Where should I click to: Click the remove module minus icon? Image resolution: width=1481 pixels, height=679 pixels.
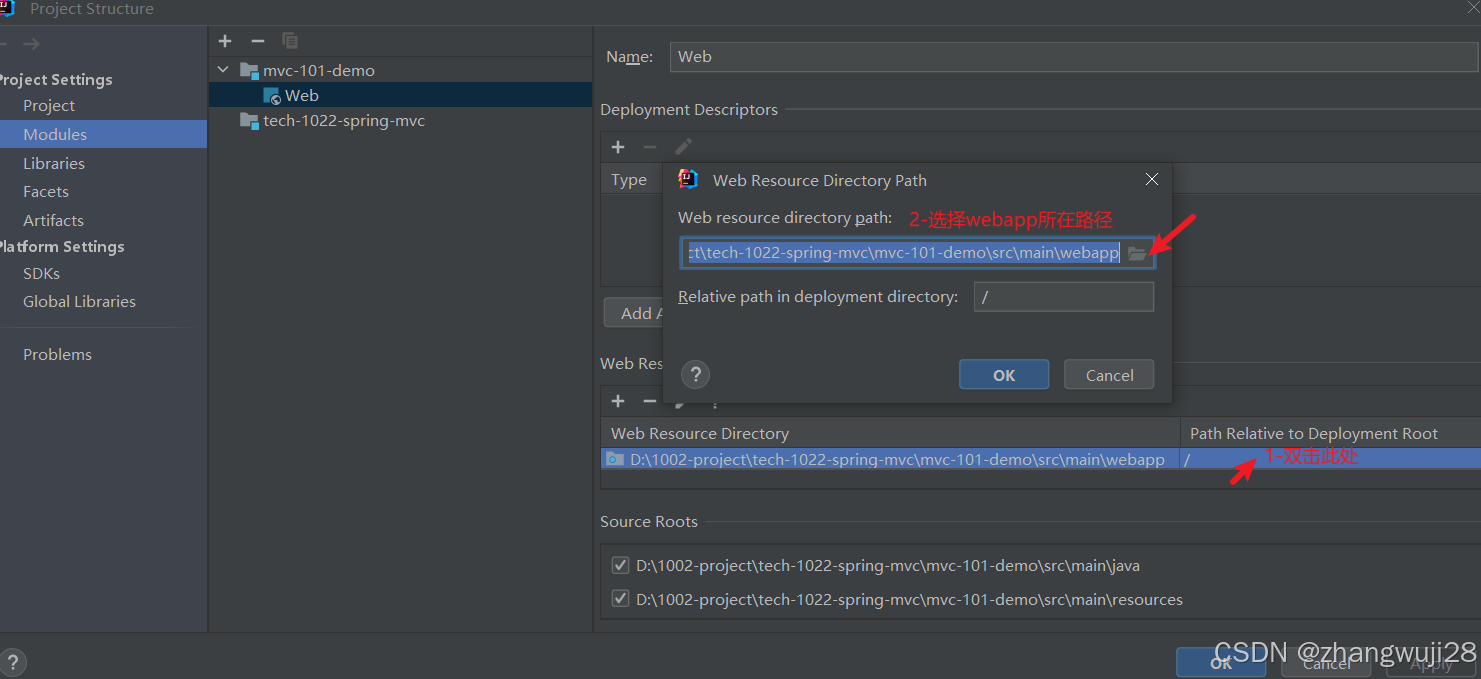click(258, 41)
